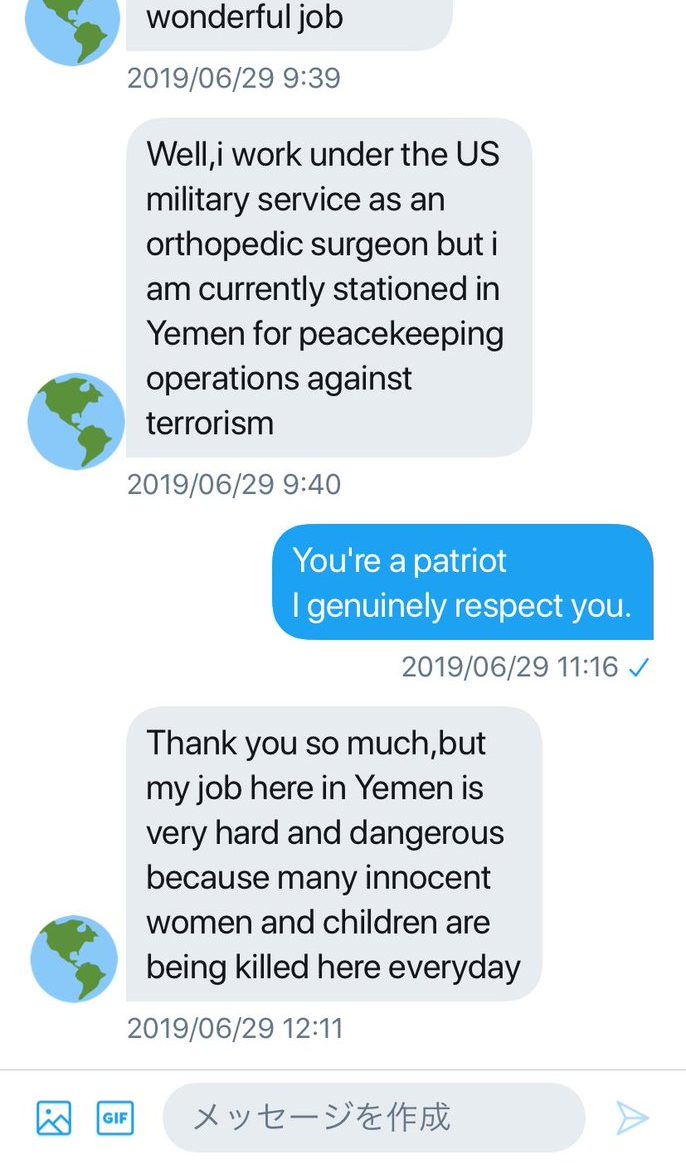
Task: Tap the 2019/06/29 11:16 timestamp
Action: pyautogui.click(x=510, y=667)
